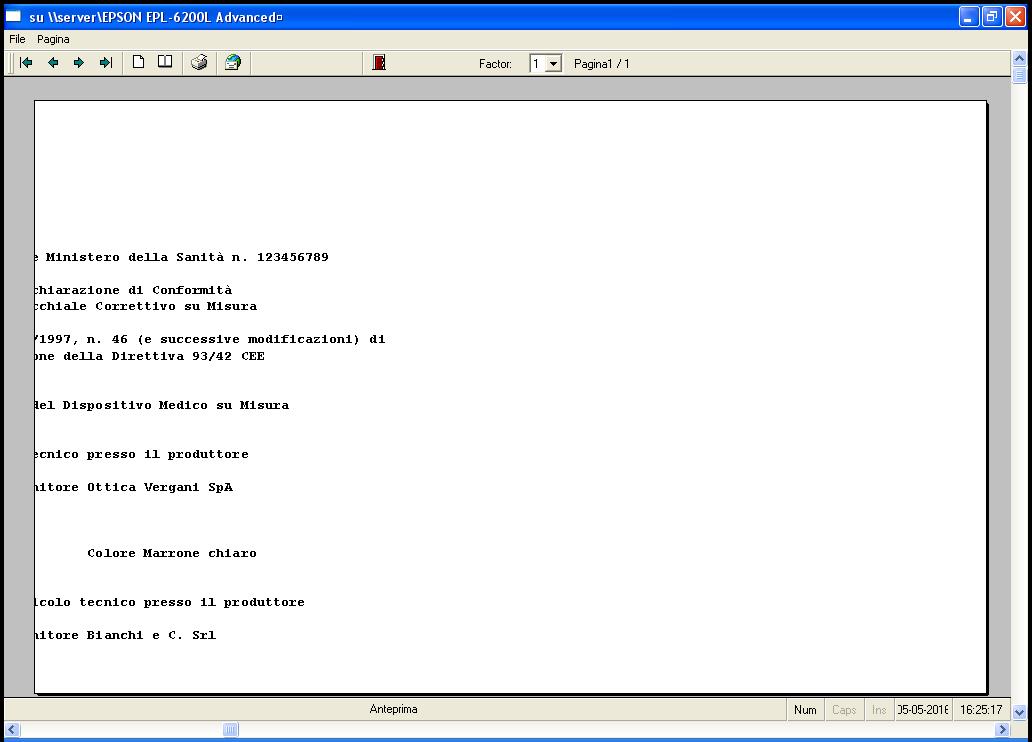The image size is (1032, 742).
Task: Click the '46 (e successive modificazioni)' line
Action: coord(236,340)
